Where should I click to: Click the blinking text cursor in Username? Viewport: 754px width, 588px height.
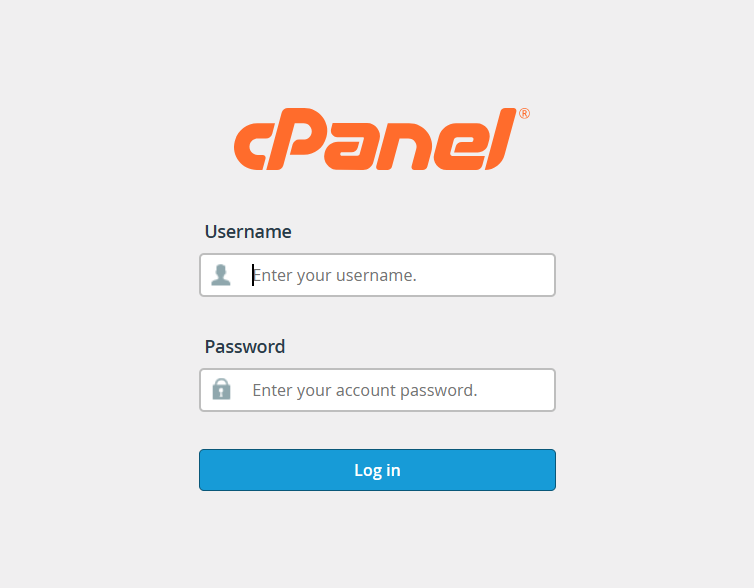click(x=253, y=275)
